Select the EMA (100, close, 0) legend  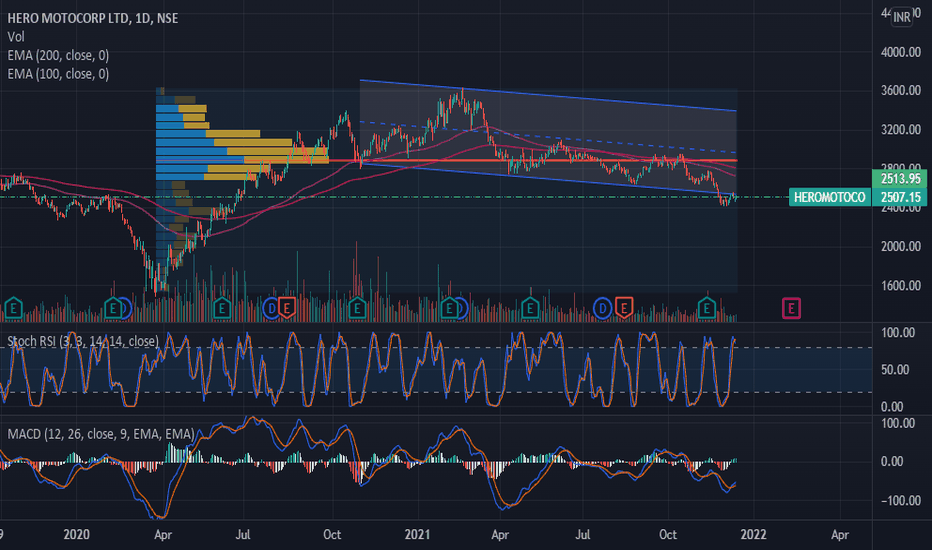(58, 74)
